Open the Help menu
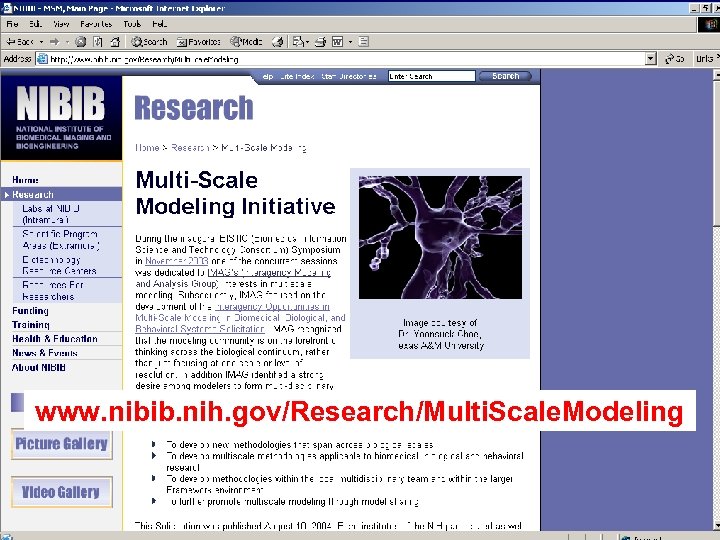 click(159, 24)
